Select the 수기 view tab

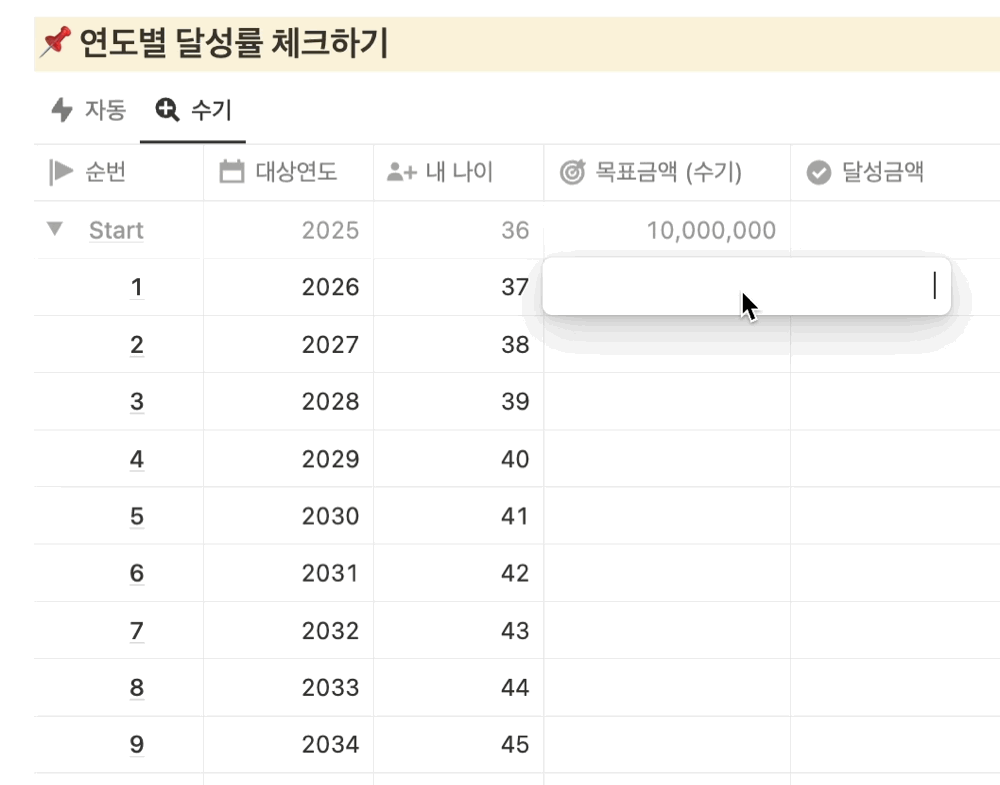click(x=193, y=110)
